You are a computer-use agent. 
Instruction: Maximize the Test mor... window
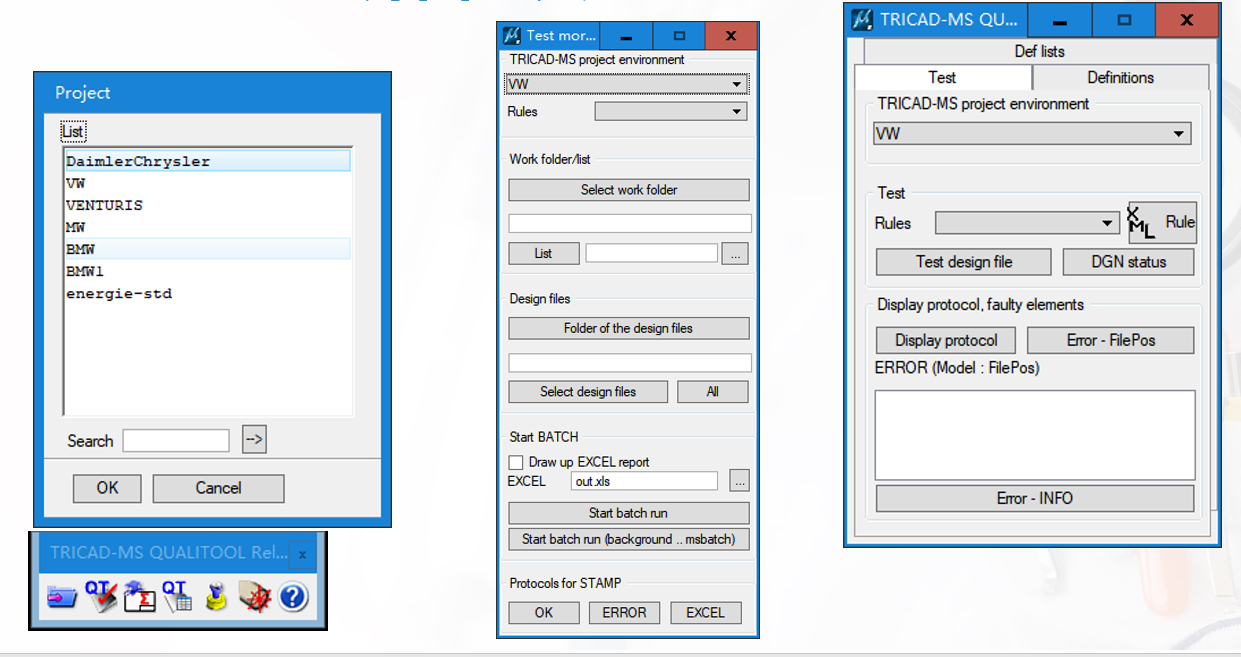tap(678, 36)
